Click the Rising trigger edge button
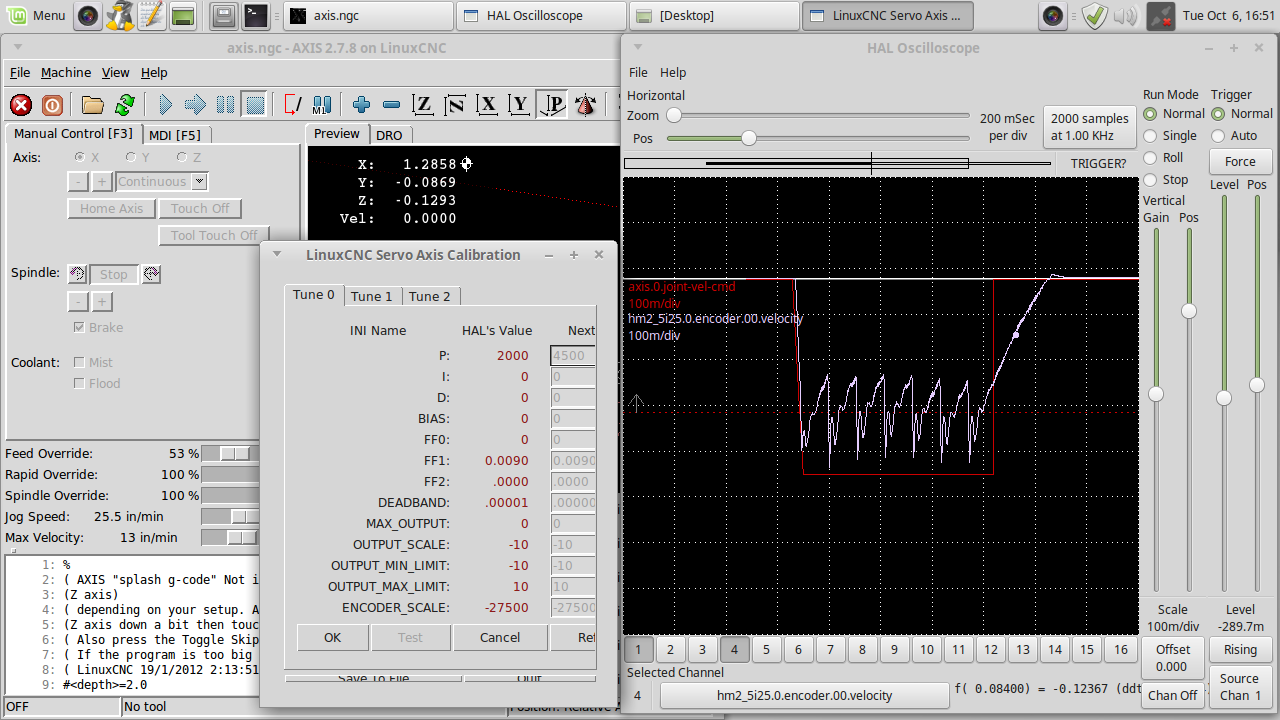The image size is (1280, 720). point(1240,650)
